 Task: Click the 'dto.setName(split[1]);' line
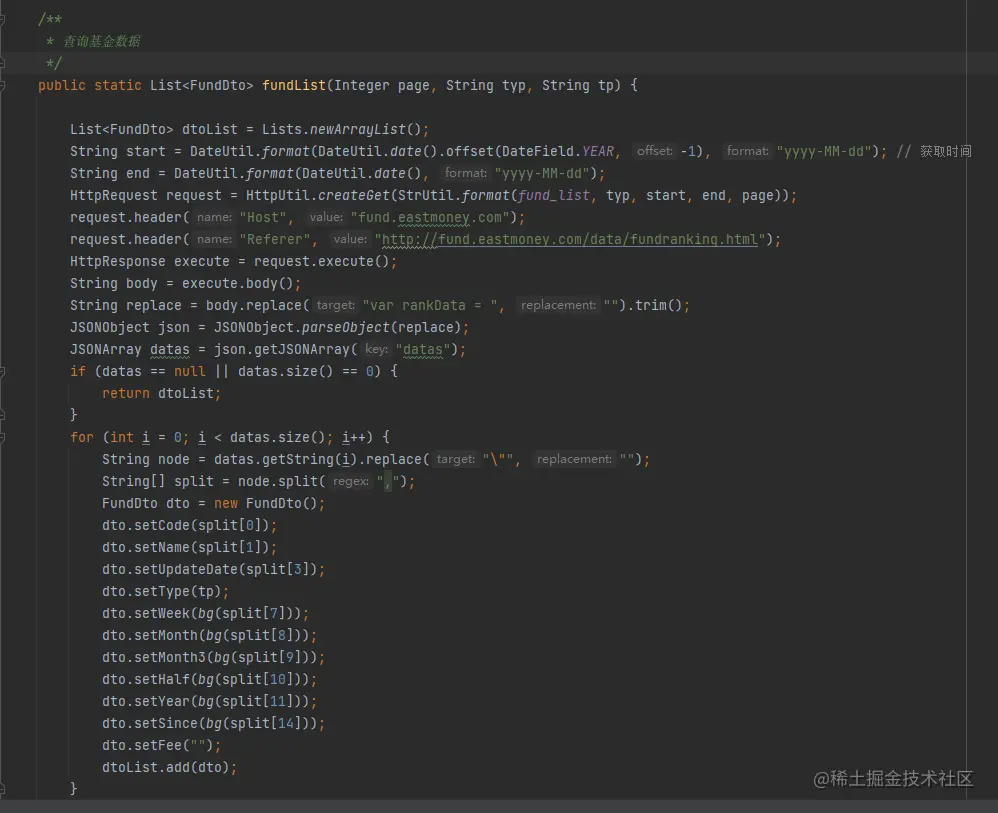click(x=190, y=548)
